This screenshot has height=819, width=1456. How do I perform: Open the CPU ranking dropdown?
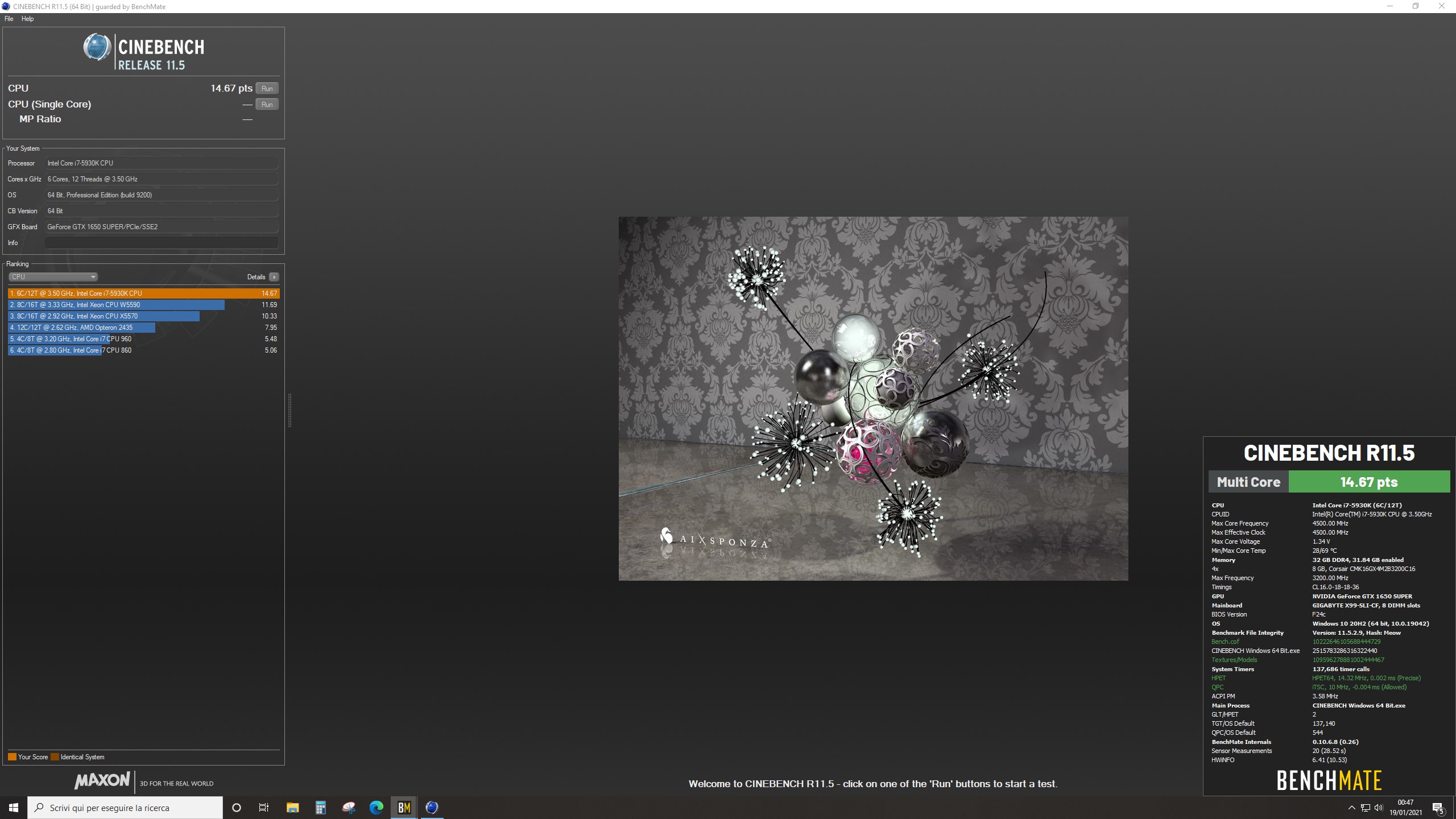click(53, 277)
